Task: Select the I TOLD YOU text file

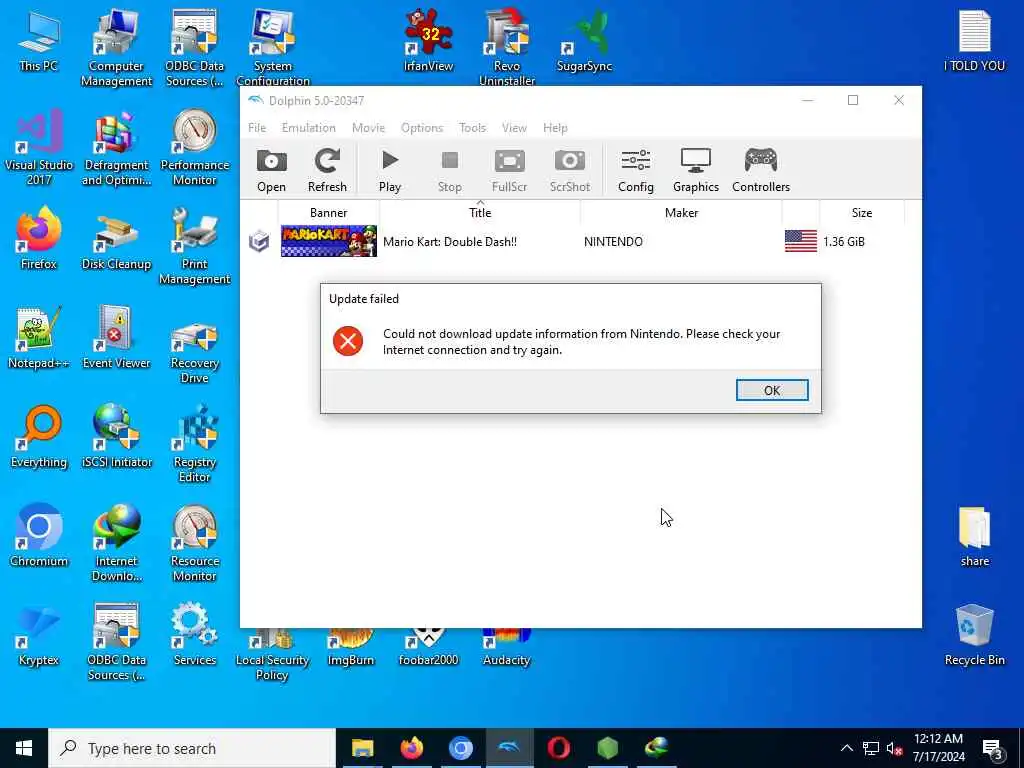Action: (x=974, y=40)
